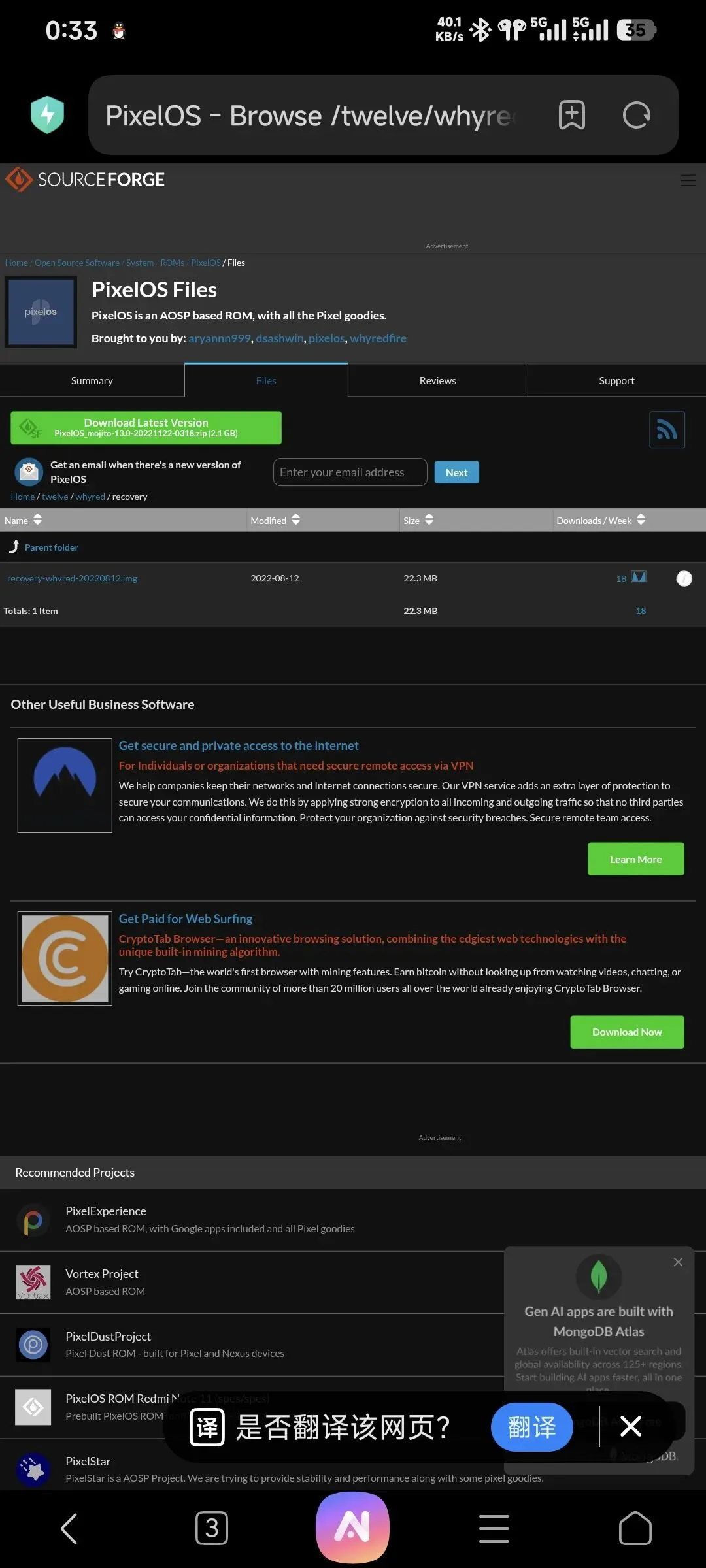Open the tab switcher showing 3
The height and width of the screenshot is (1568, 706).
tap(212, 1528)
